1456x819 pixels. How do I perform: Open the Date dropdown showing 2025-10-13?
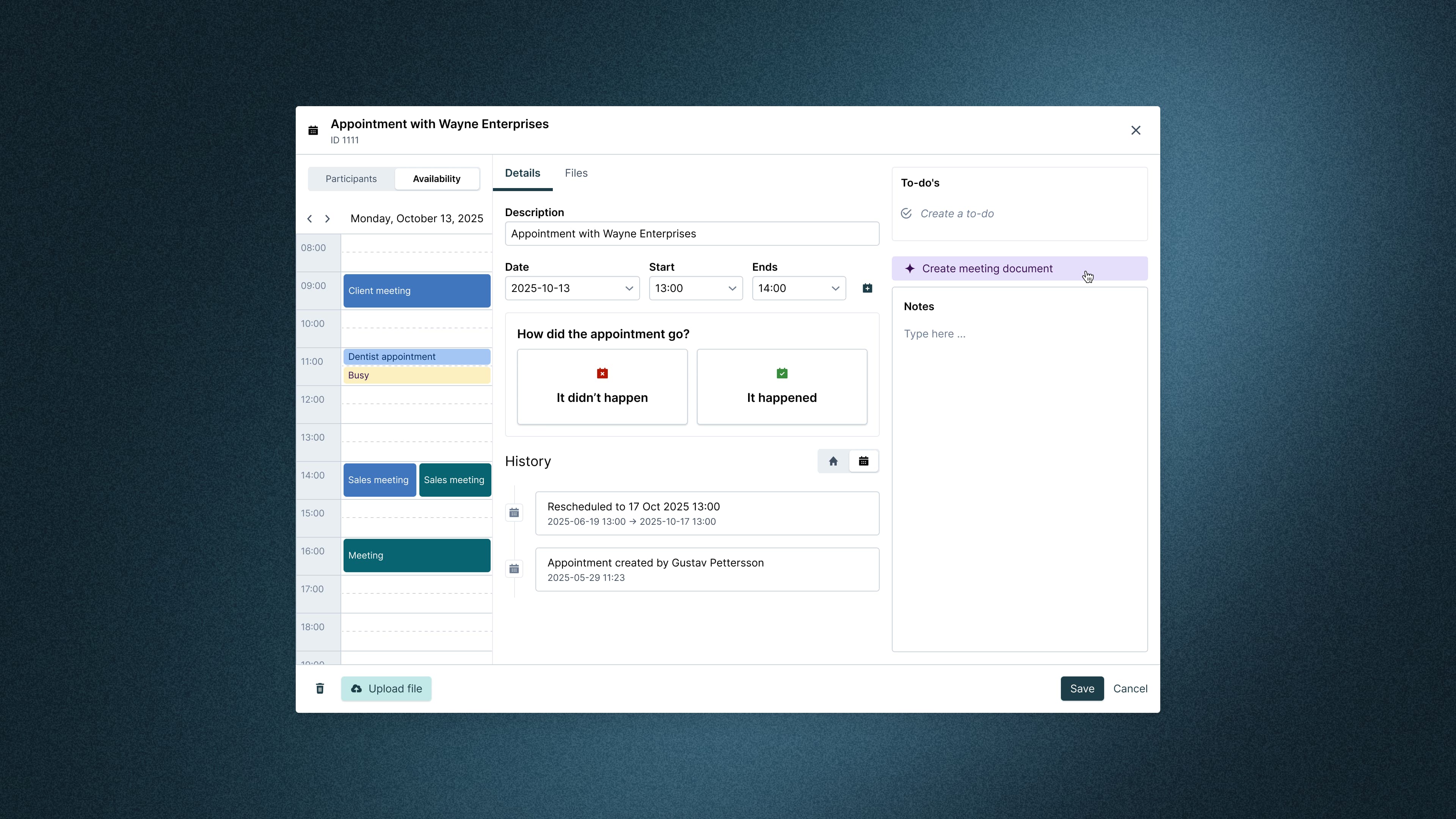point(571,288)
